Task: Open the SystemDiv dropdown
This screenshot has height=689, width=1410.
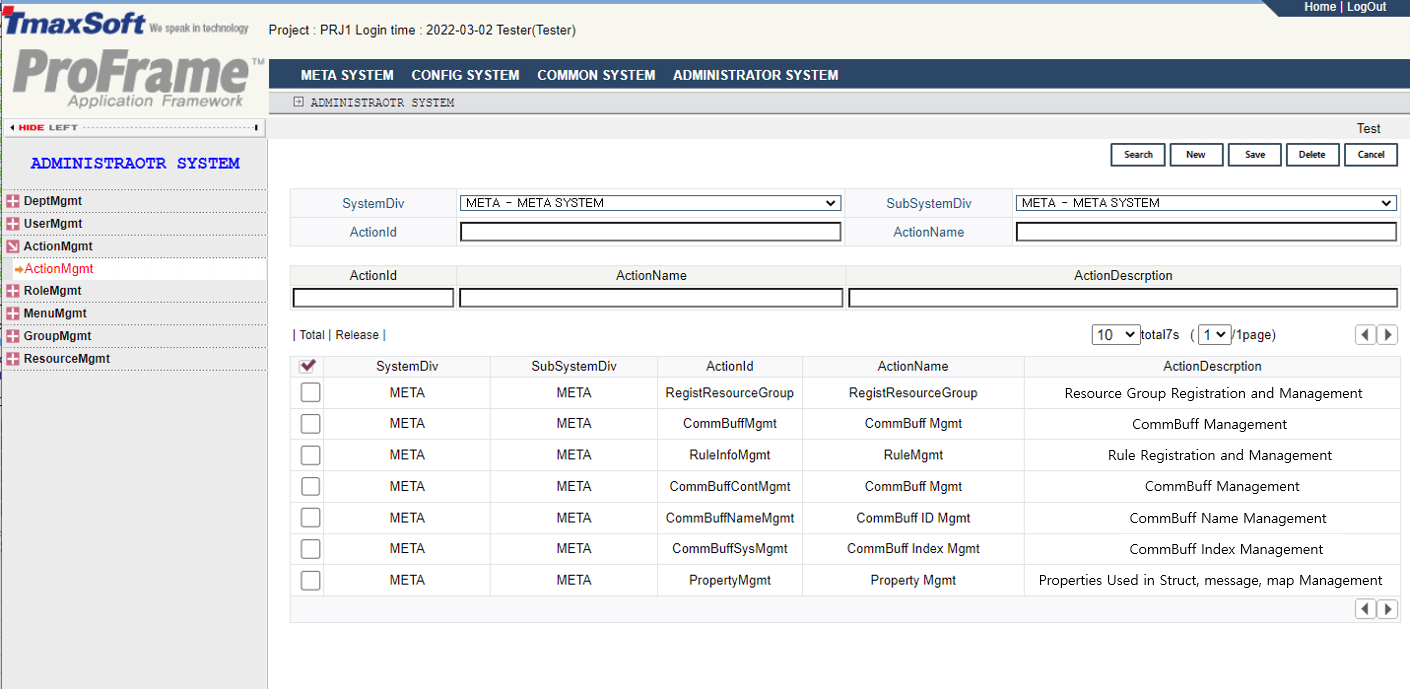Action: [x=650, y=203]
